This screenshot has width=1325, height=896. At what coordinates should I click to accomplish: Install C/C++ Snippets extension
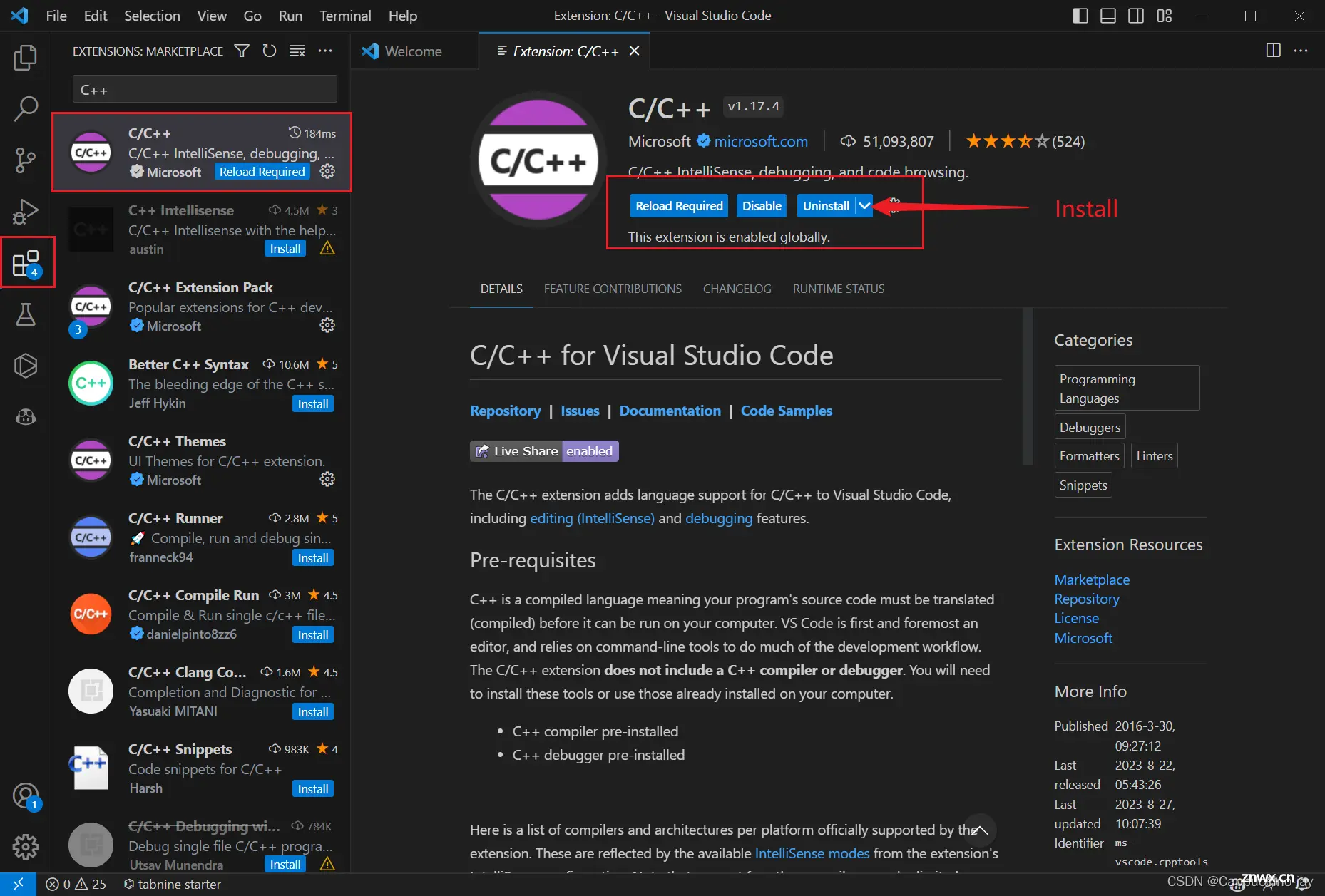[x=313, y=789]
